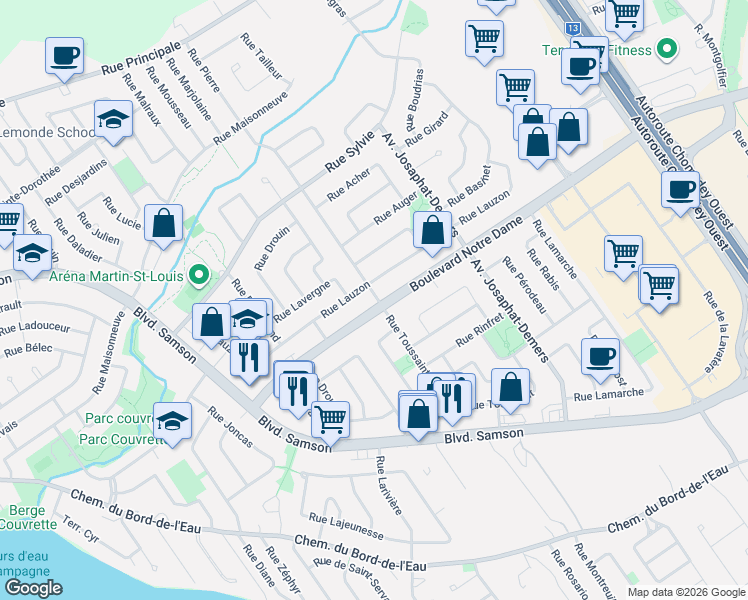Image resolution: width=748 pixels, height=600 pixels.
Task: Click the Rue Malraux street label
Action: [142, 99]
